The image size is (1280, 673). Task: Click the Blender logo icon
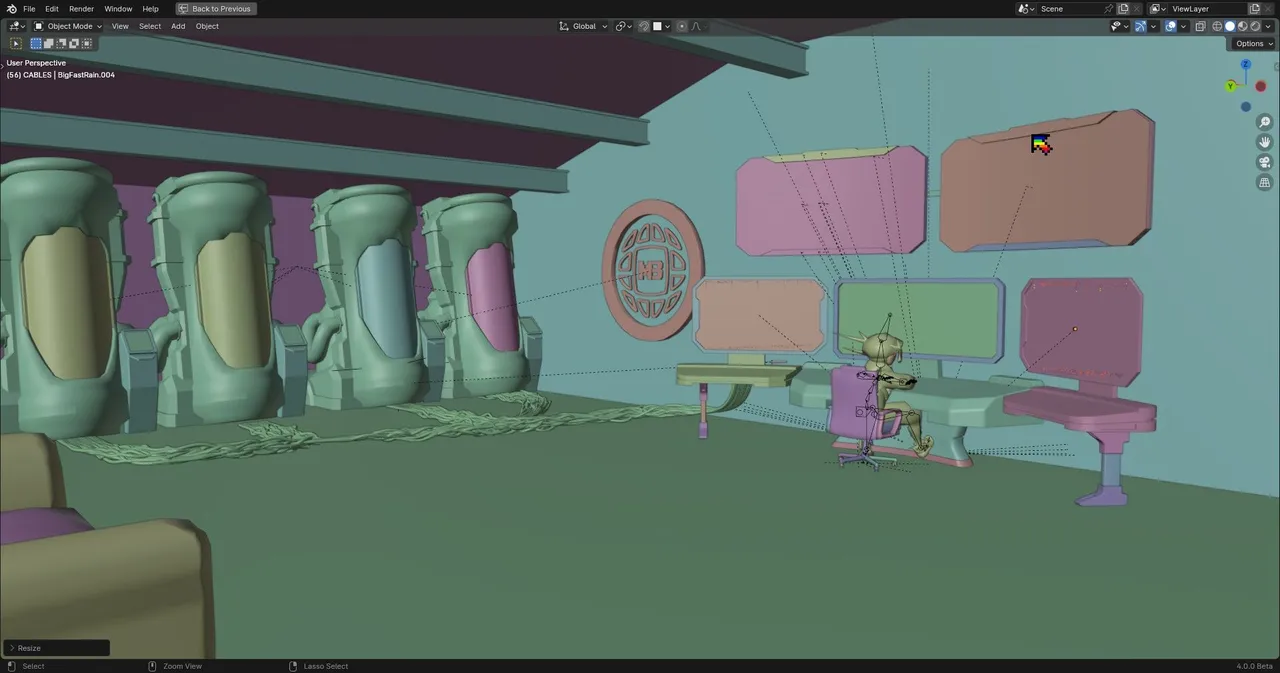pyautogui.click(x=11, y=9)
